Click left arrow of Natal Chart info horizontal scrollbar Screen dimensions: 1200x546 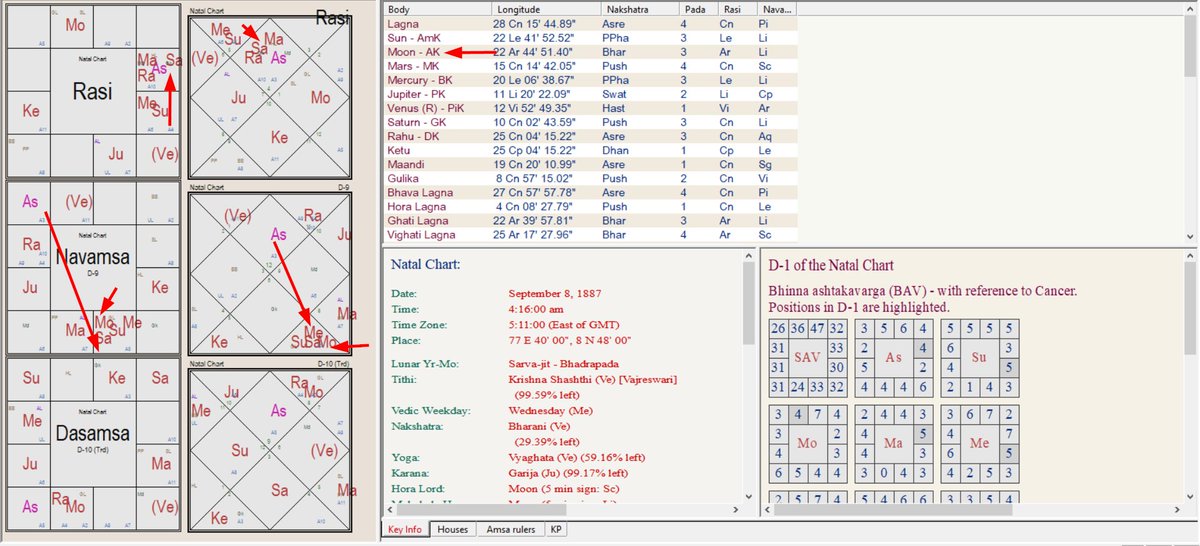click(x=391, y=510)
